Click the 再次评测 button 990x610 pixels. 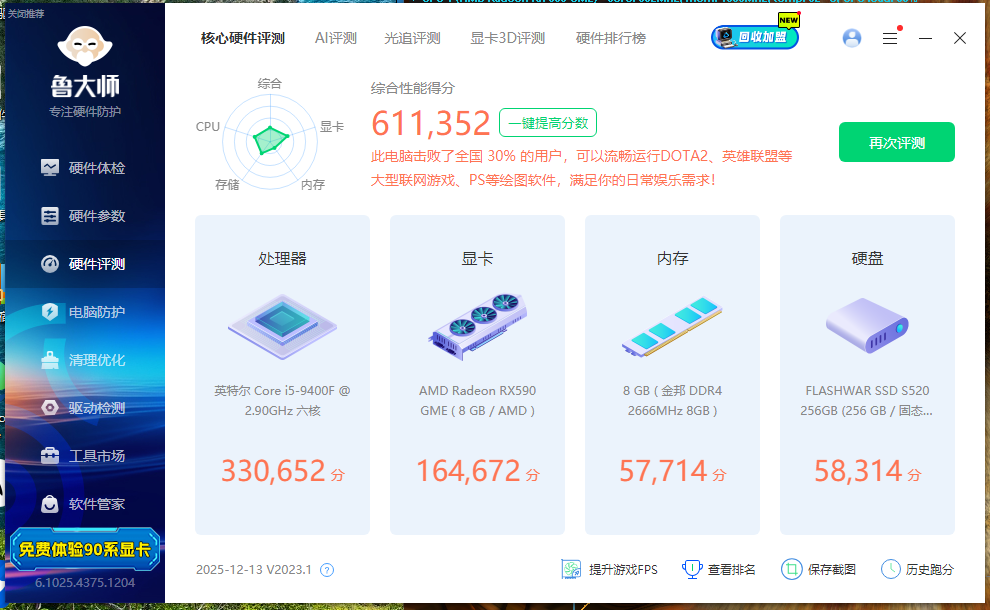(896, 142)
